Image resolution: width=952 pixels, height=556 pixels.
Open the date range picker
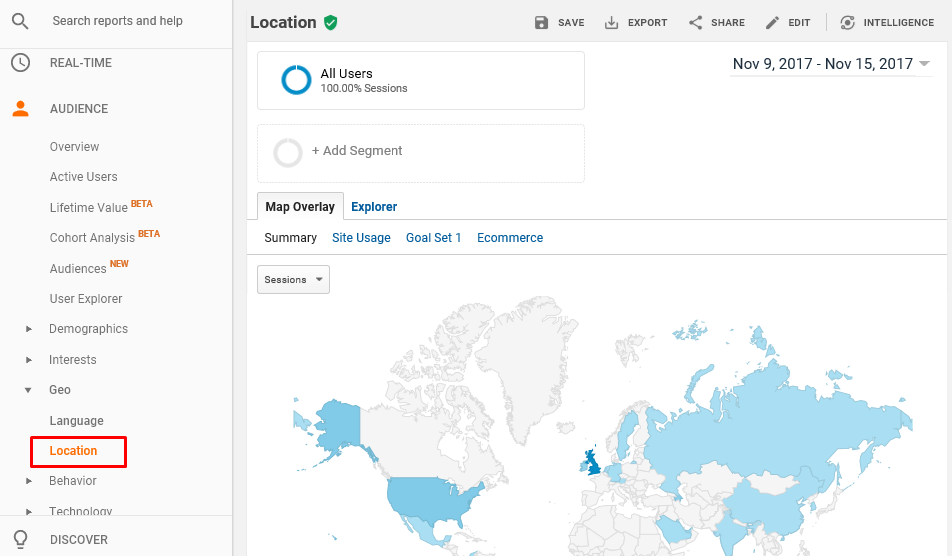[x=830, y=64]
